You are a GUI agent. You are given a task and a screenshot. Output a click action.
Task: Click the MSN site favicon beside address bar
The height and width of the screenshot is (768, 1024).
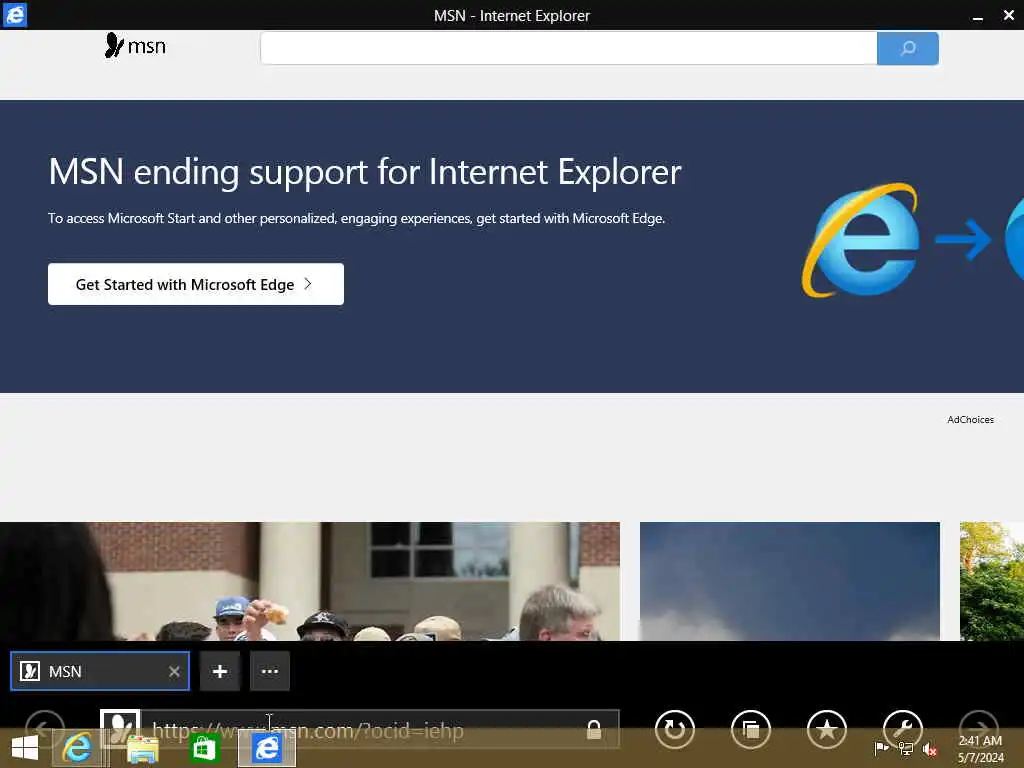(120, 727)
